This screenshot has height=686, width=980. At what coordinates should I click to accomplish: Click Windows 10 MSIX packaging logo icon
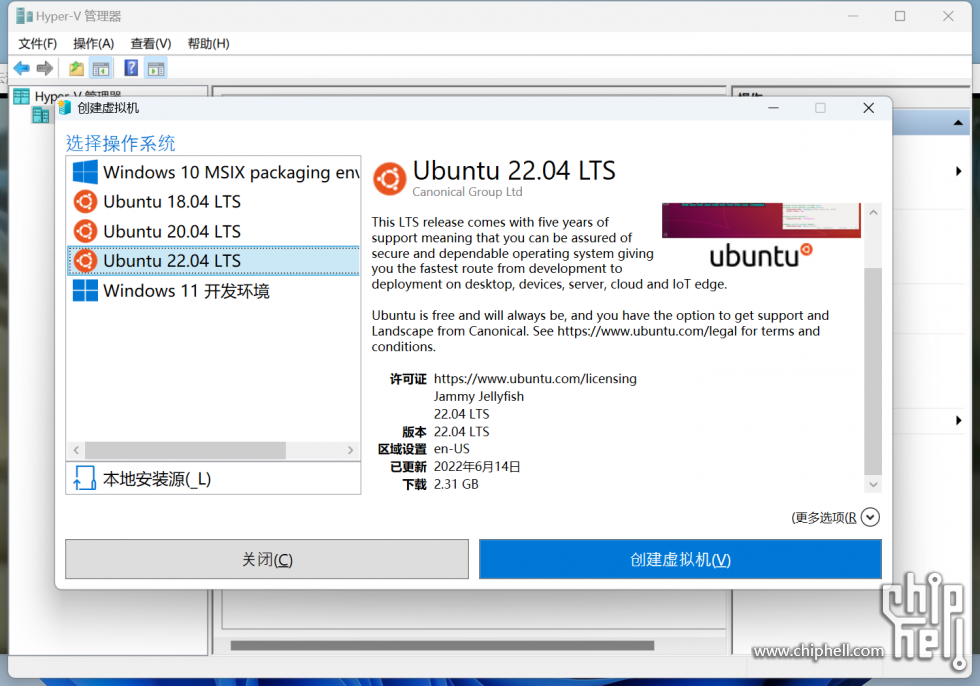coord(85,172)
